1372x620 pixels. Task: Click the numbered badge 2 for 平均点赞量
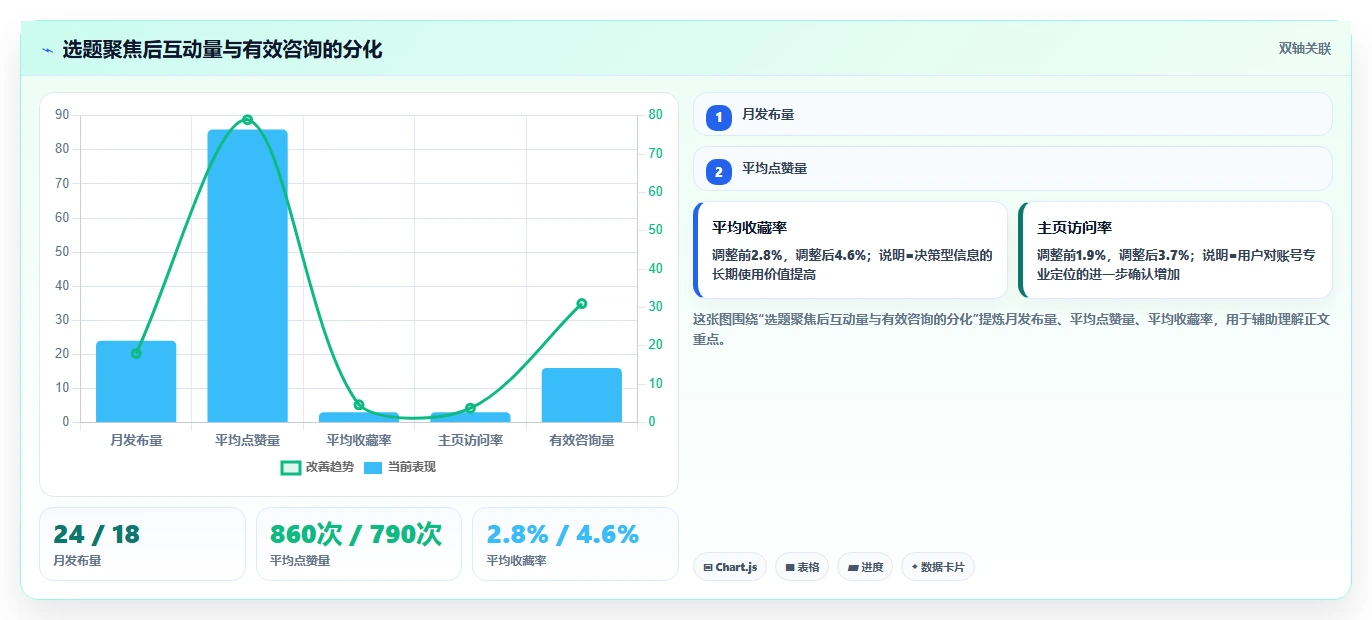718,171
